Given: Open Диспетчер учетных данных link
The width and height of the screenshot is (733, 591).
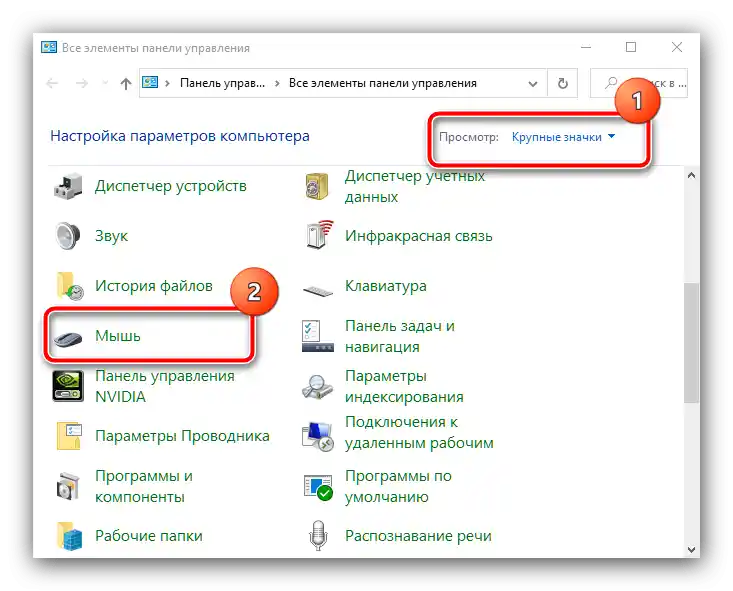Looking at the screenshot, I should (x=415, y=186).
